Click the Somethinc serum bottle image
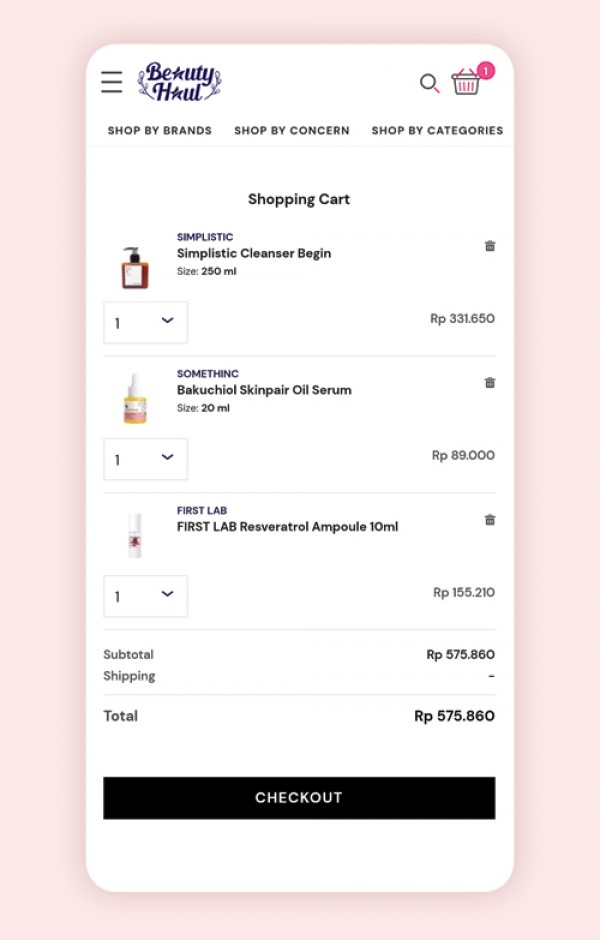 pos(134,399)
